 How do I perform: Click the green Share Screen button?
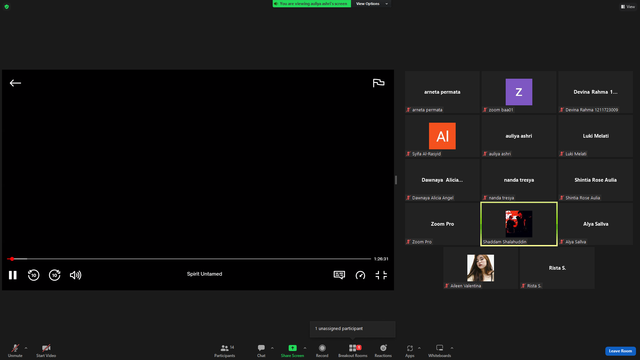coord(292,350)
